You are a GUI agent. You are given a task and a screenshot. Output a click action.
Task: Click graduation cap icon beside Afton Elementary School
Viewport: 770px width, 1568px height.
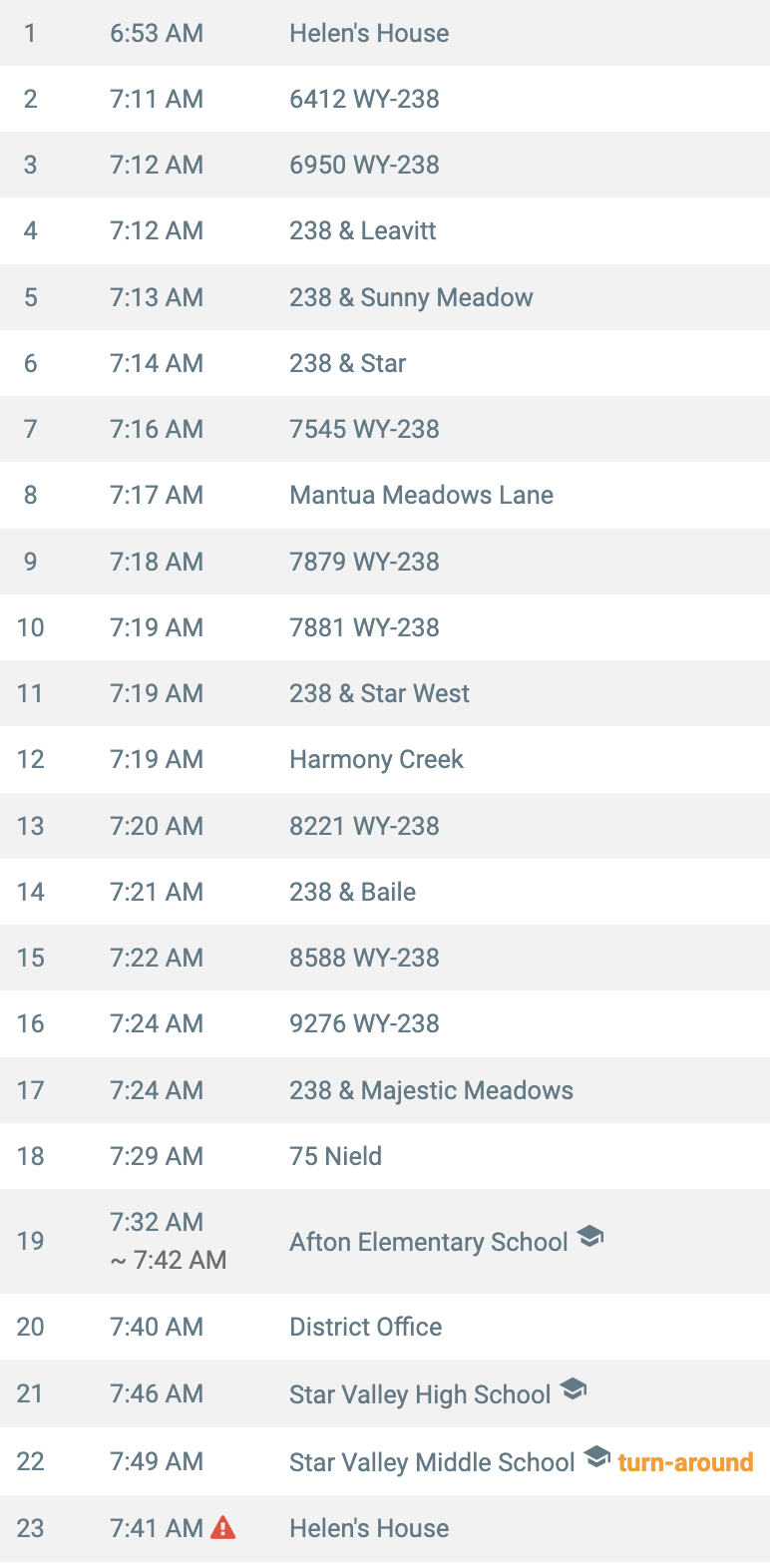click(590, 1237)
